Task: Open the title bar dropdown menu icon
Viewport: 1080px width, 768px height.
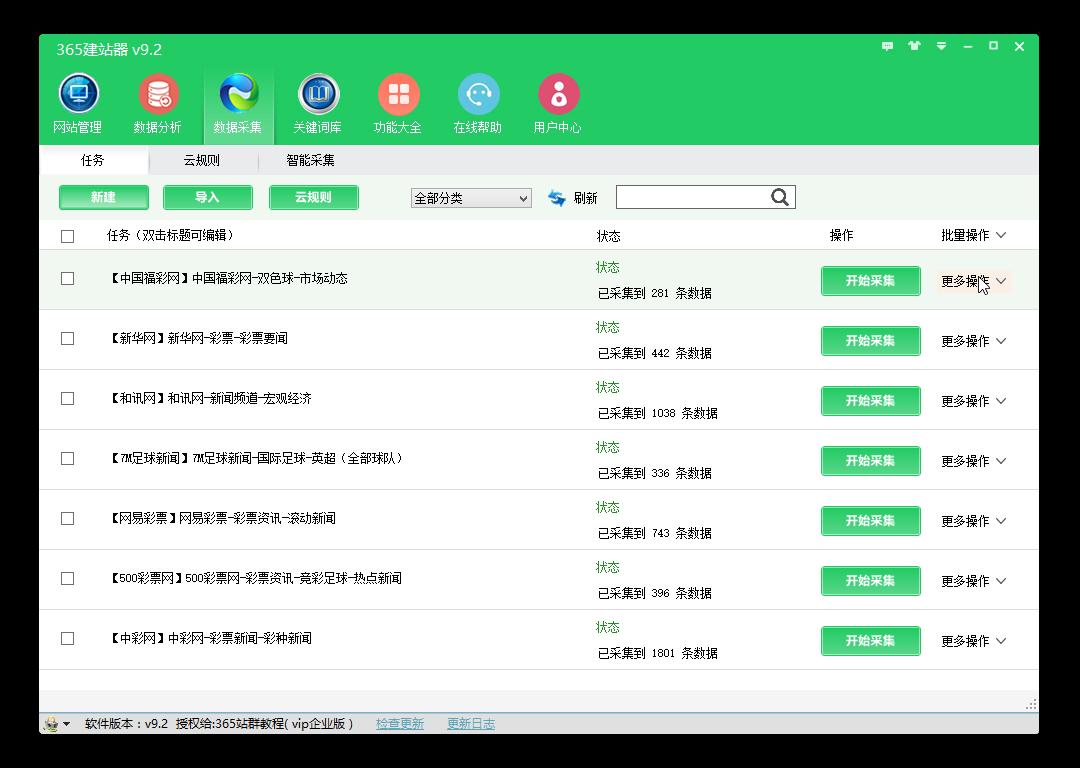Action: [x=941, y=46]
